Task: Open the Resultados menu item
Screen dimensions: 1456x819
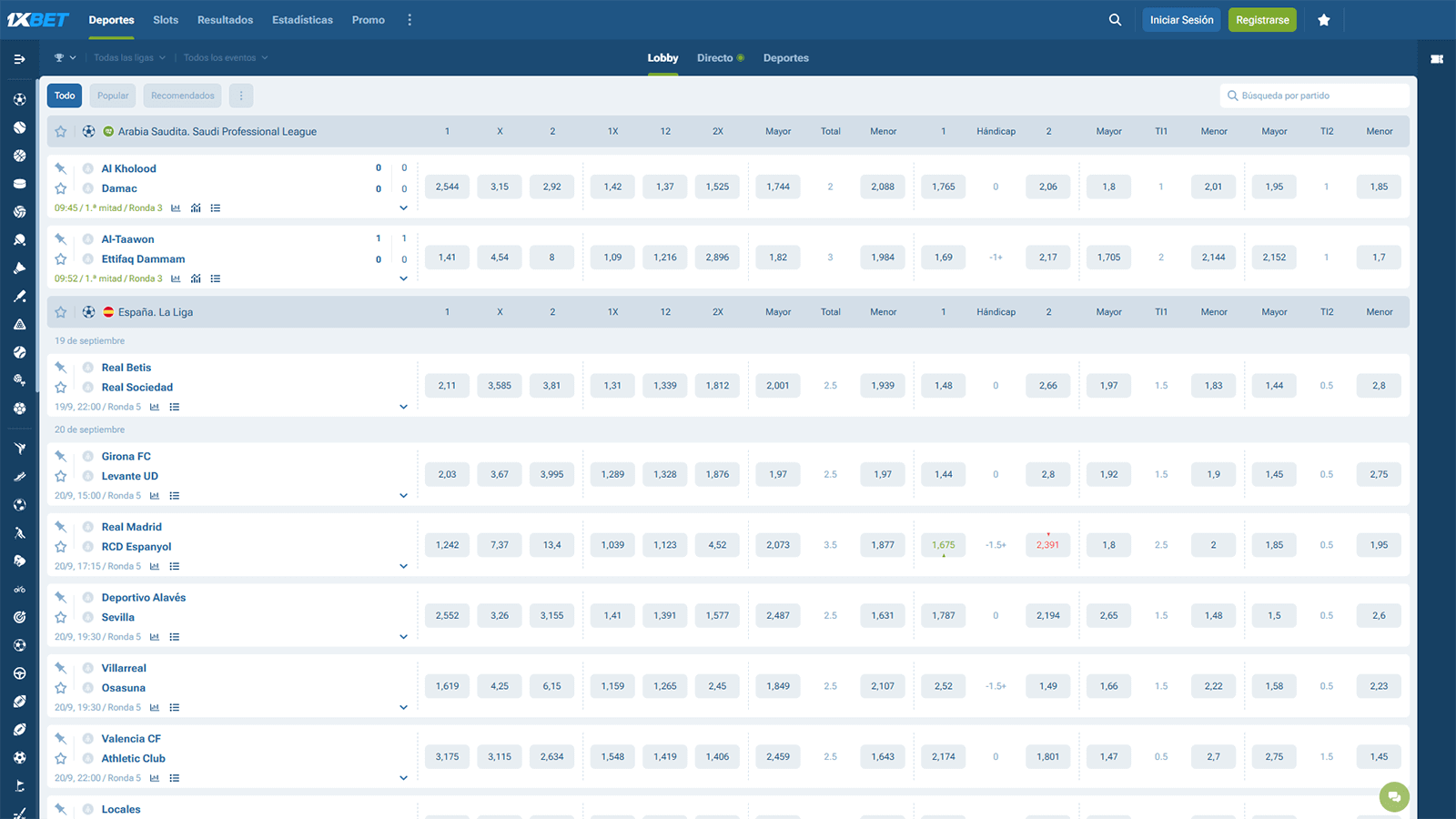Action: point(225,20)
